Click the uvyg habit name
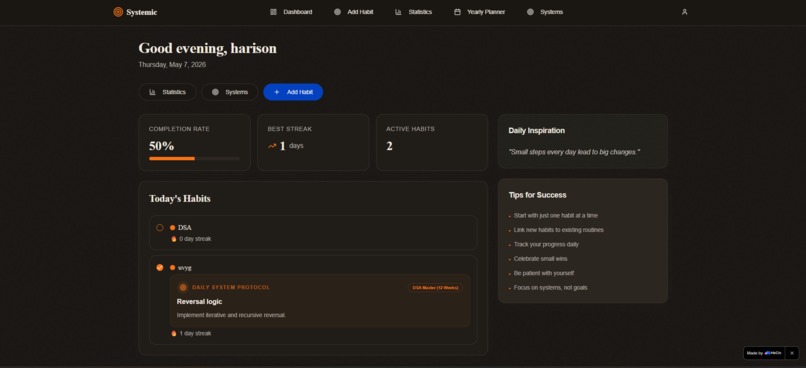Screen dimensions: 806x368 coord(185,268)
